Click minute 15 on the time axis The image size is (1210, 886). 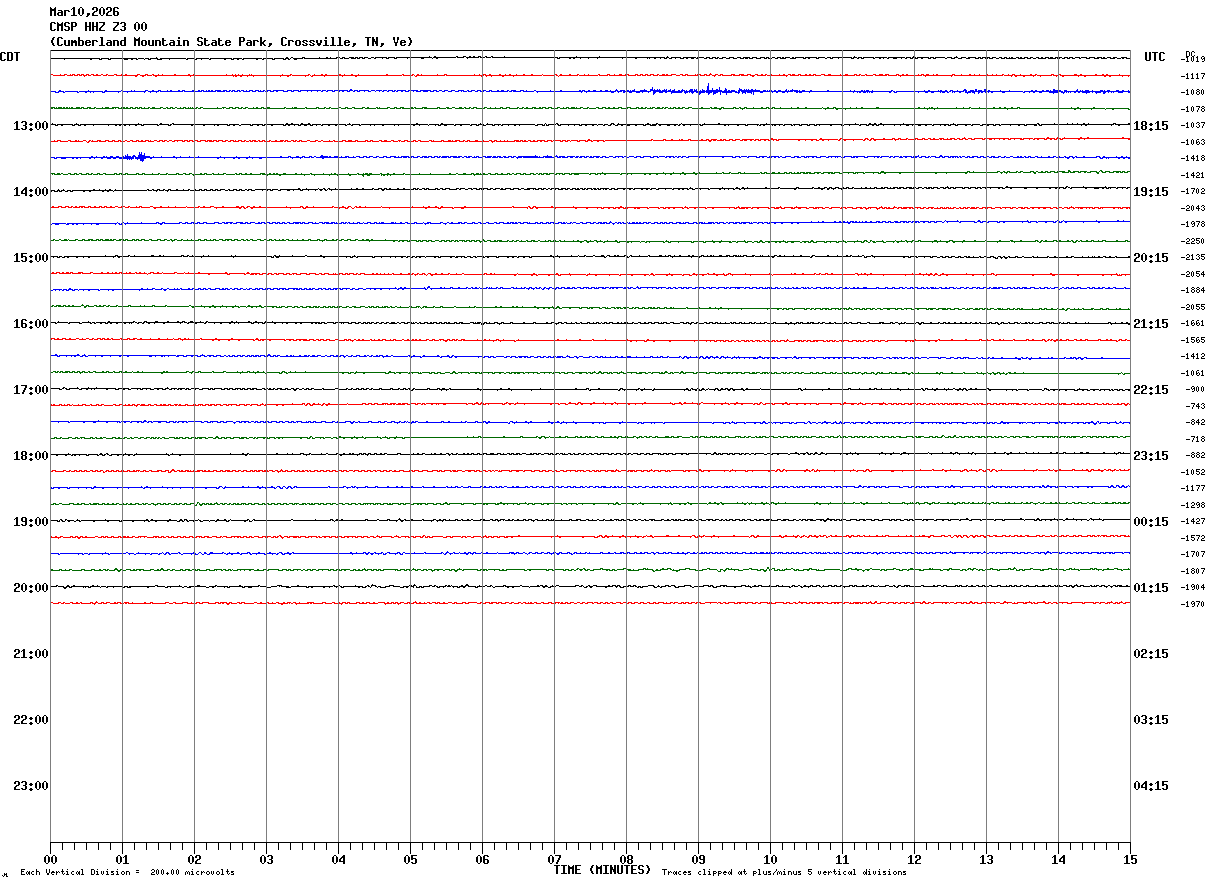[1130, 860]
